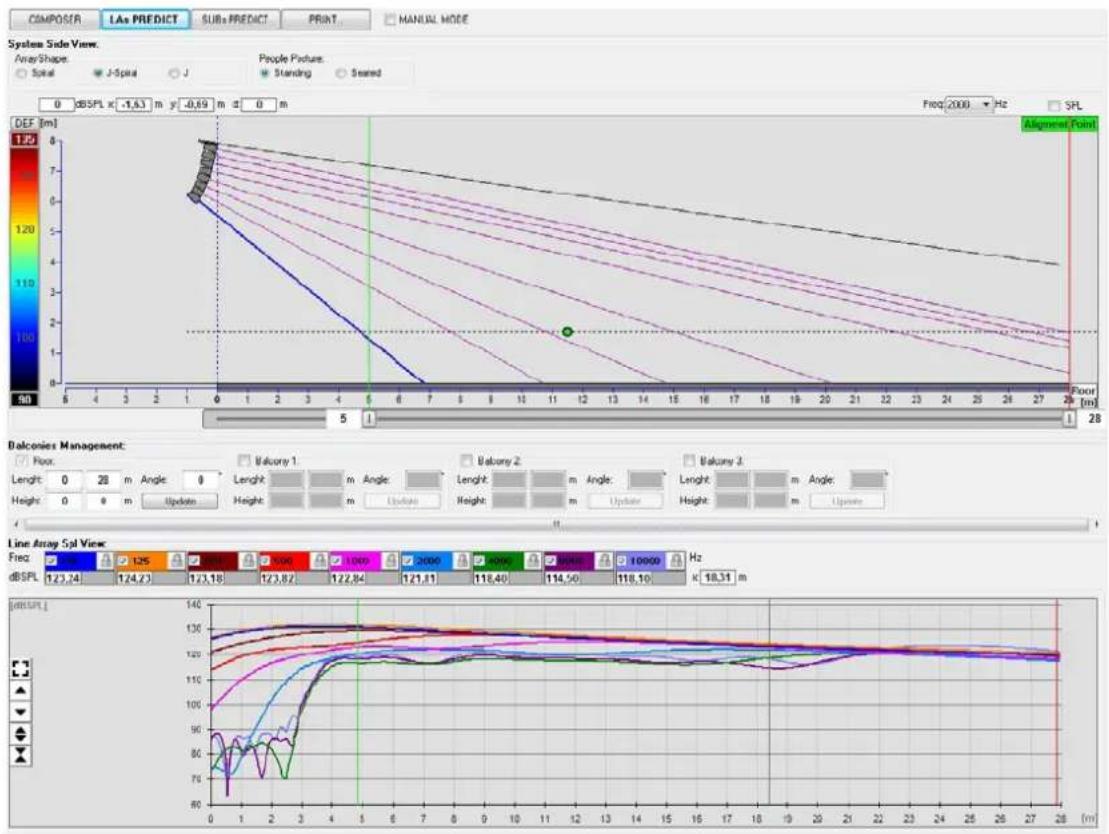Open the Print tab
The height and width of the screenshot is (834, 1109).
(x=325, y=19)
